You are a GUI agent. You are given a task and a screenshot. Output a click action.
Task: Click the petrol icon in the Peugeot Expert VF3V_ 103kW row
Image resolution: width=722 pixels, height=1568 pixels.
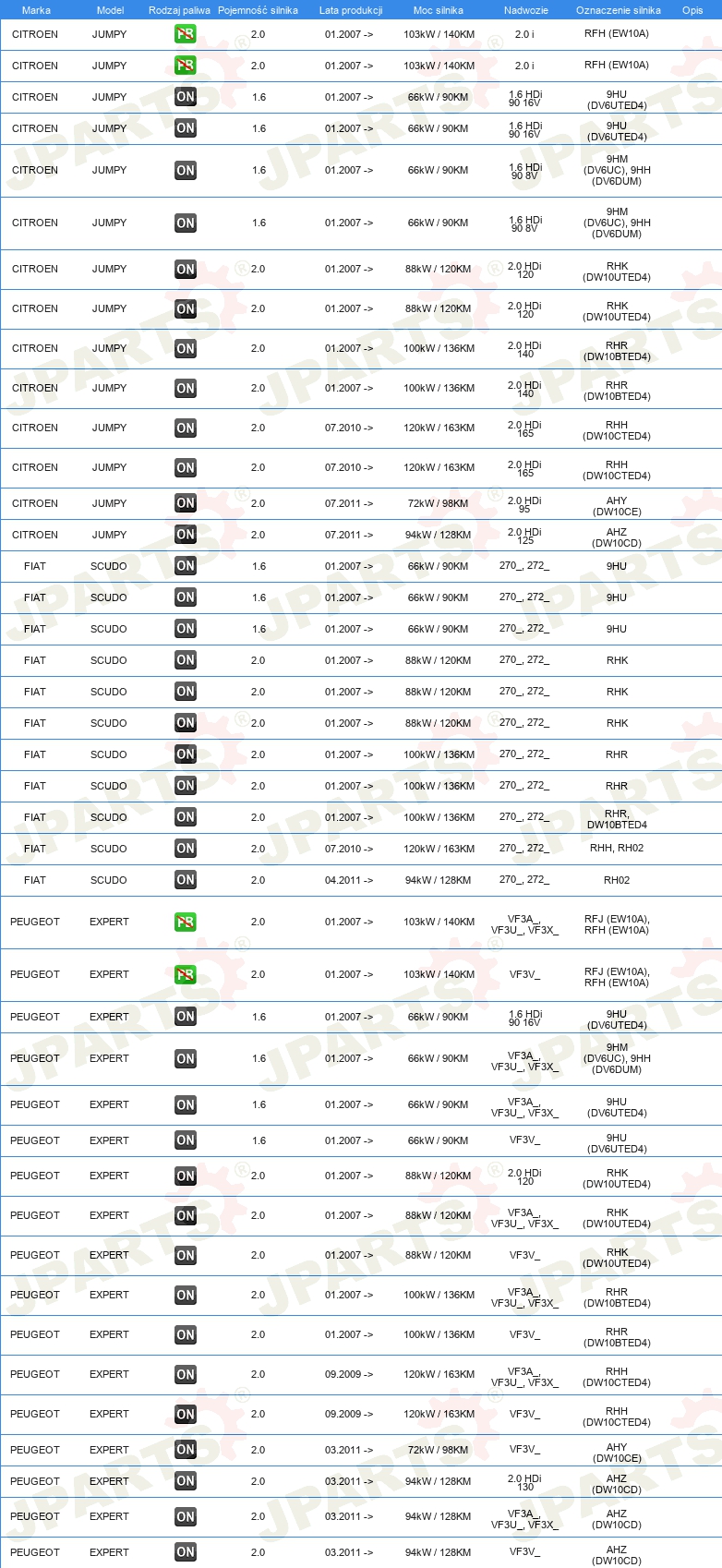tap(186, 975)
